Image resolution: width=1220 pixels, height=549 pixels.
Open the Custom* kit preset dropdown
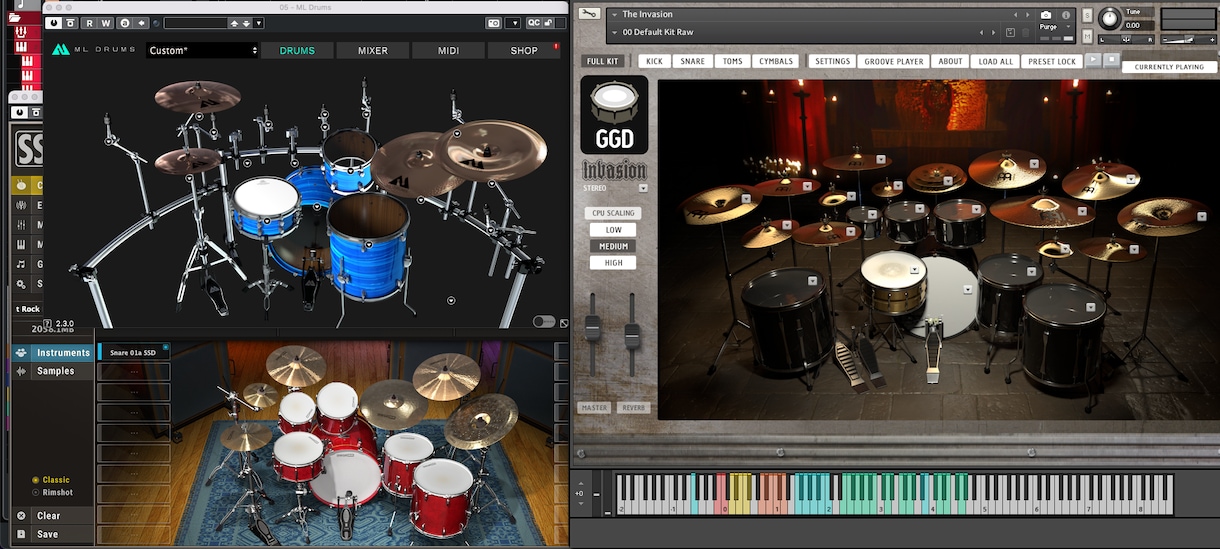point(203,50)
